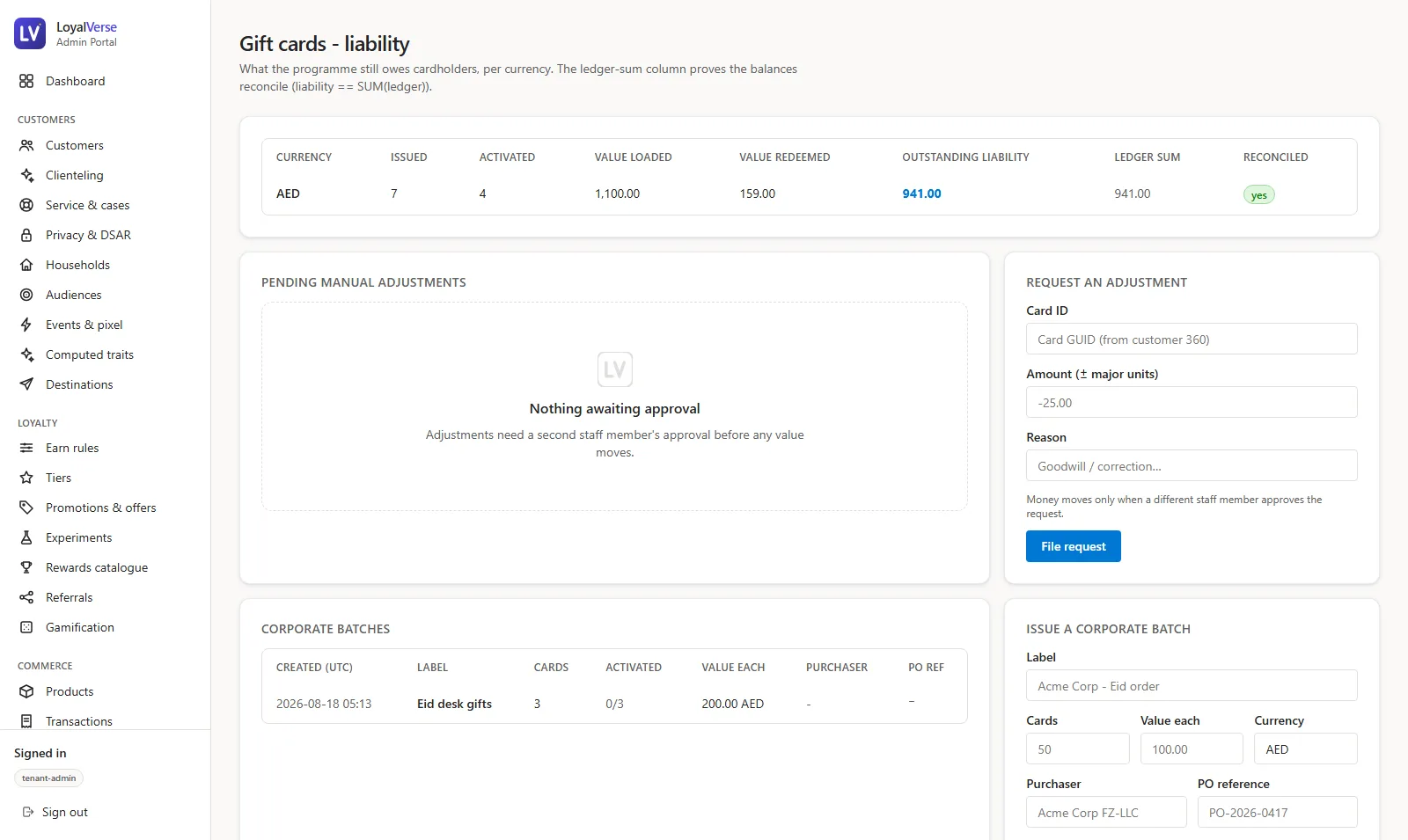This screenshot has height=840, width=1408.
Task: Click the Service & cases lifebuoy icon
Action: (26, 205)
